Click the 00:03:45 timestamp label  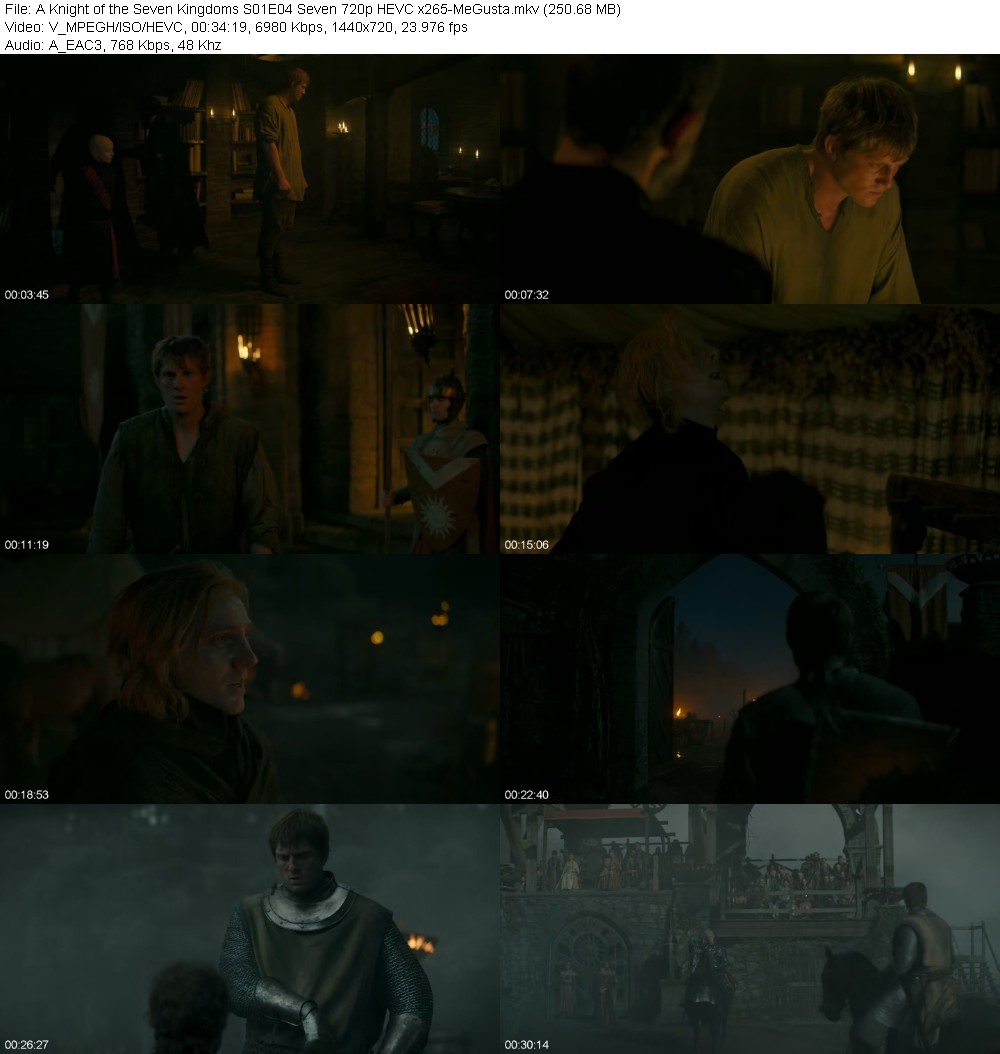point(27,295)
